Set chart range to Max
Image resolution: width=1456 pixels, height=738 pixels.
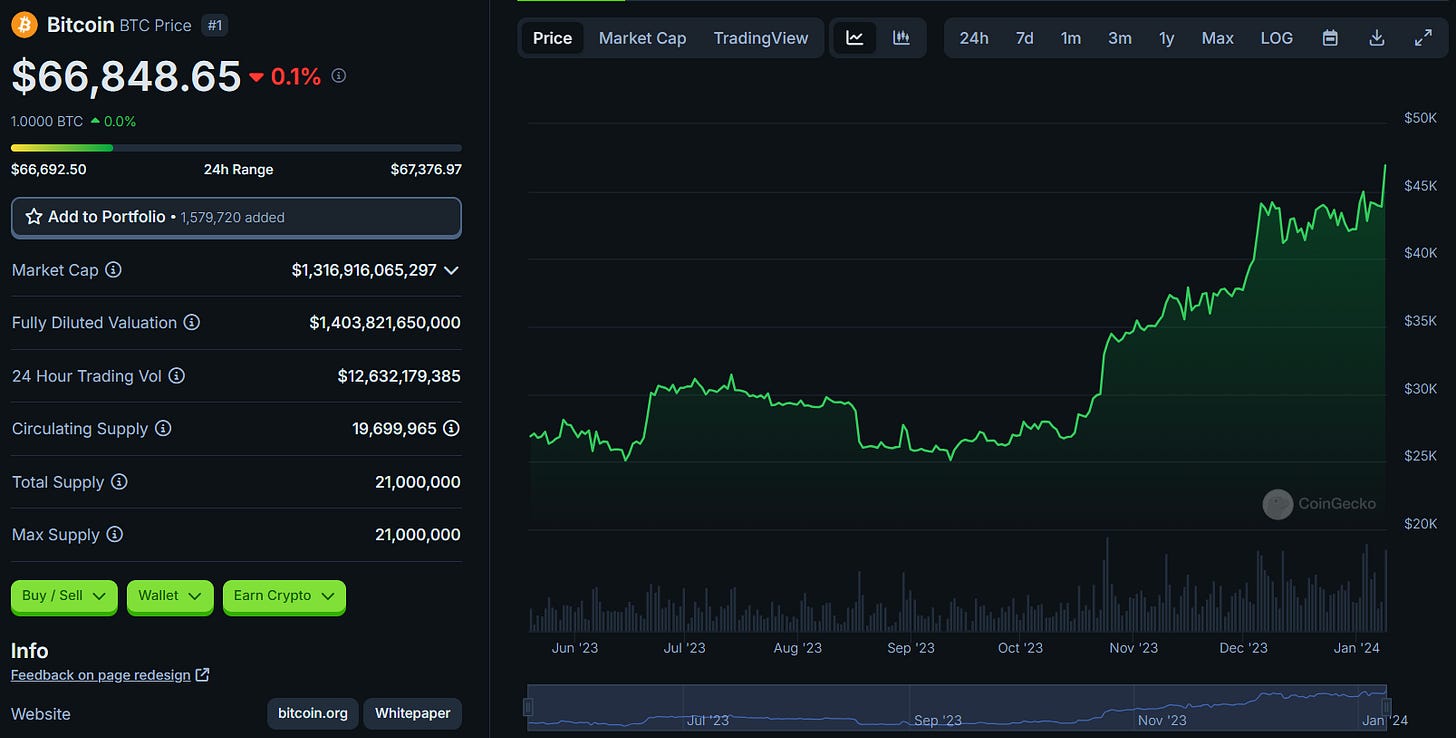pyautogui.click(x=1217, y=38)
